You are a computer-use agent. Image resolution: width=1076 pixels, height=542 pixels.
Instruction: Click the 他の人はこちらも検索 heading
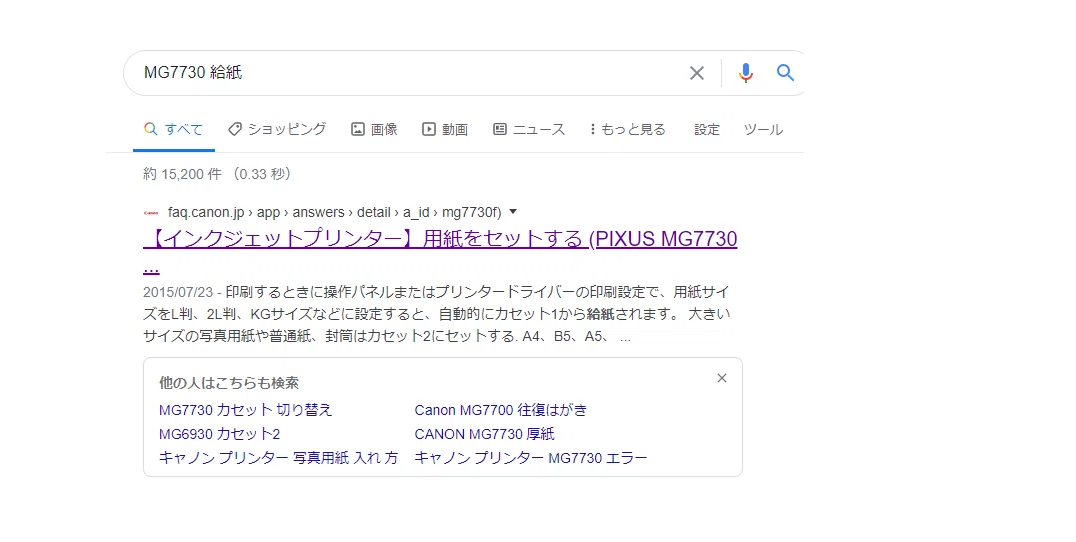(229, 383)
